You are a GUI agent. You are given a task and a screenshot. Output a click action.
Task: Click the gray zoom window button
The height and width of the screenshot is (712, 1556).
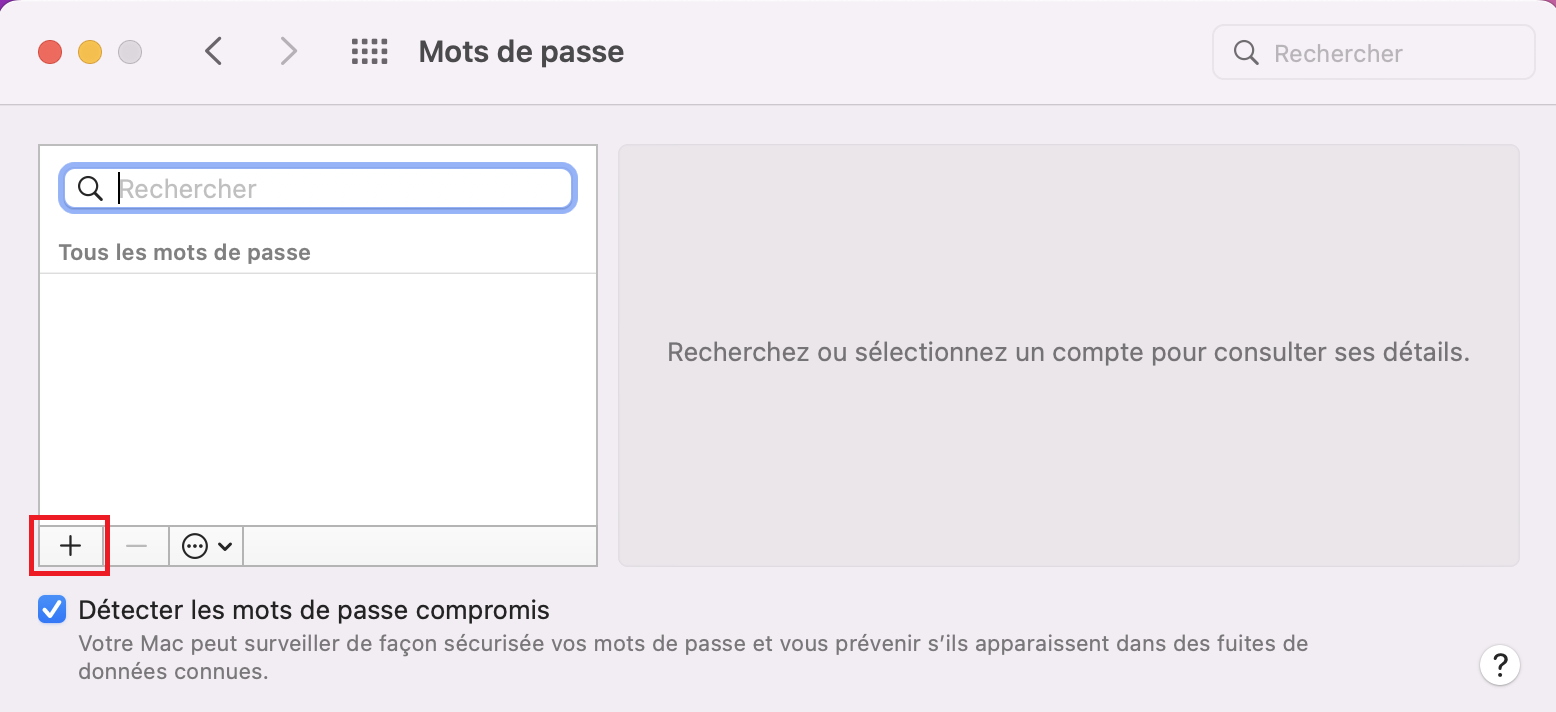[130, 52]
